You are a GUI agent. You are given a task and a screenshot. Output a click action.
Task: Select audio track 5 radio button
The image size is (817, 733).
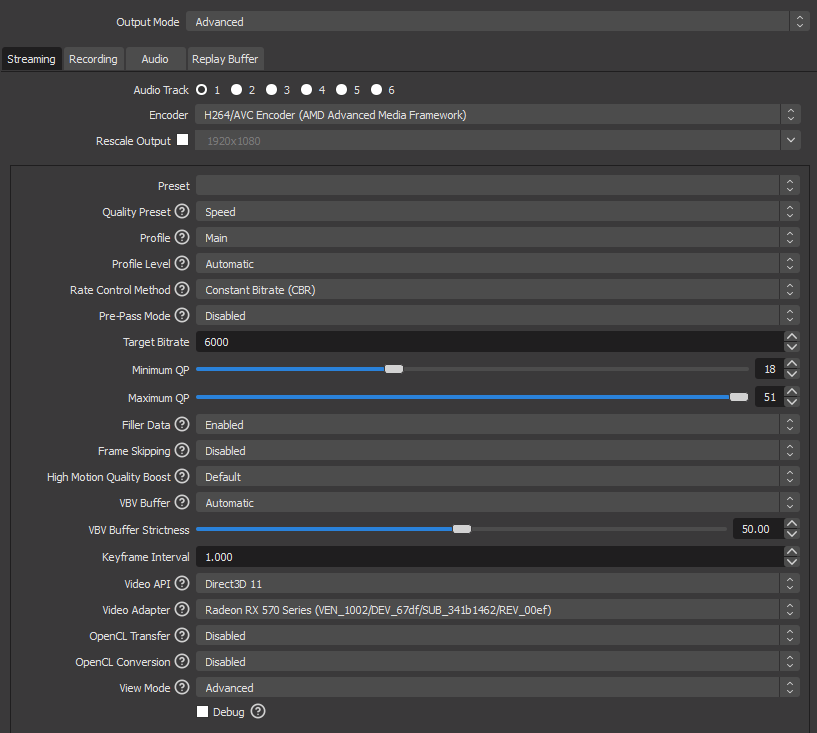click(342, 90)
